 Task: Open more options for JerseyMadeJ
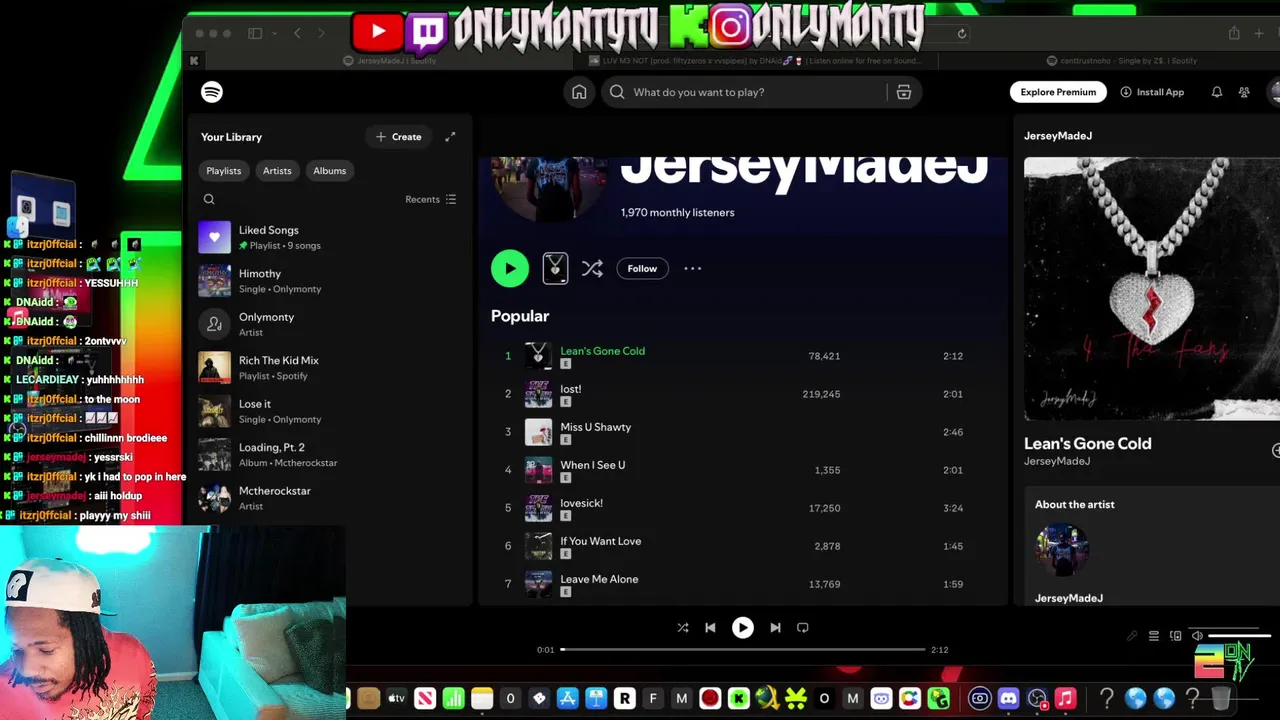click(x=692, y=268)
